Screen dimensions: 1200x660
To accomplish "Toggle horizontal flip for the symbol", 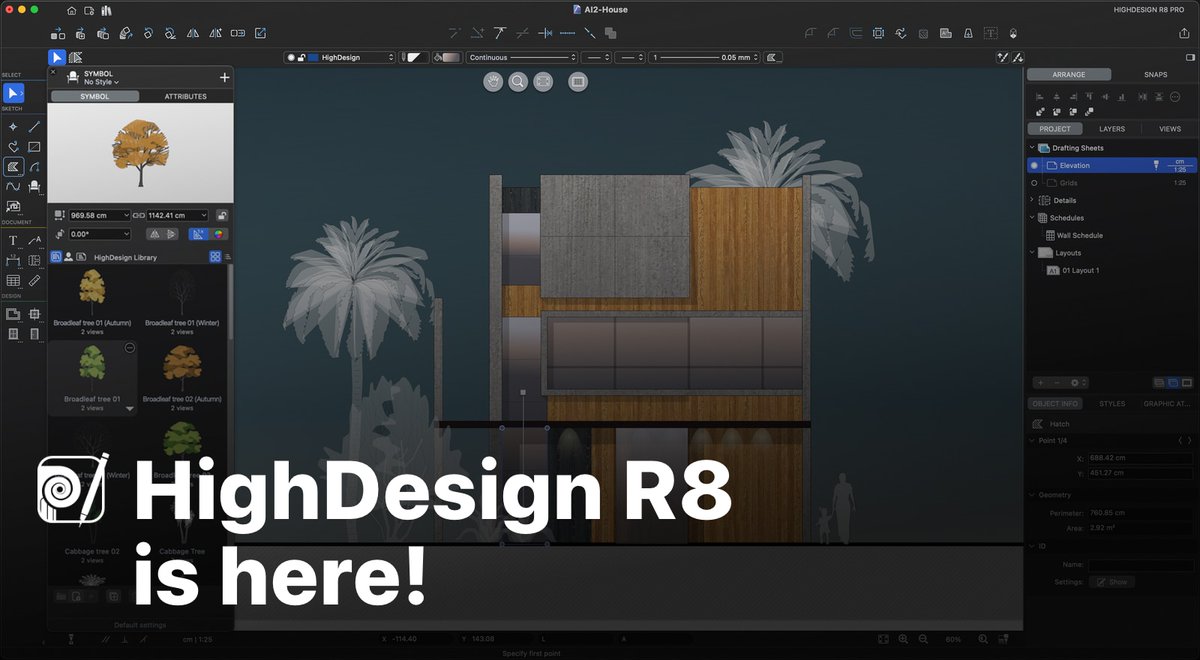I will coord(154,234).
